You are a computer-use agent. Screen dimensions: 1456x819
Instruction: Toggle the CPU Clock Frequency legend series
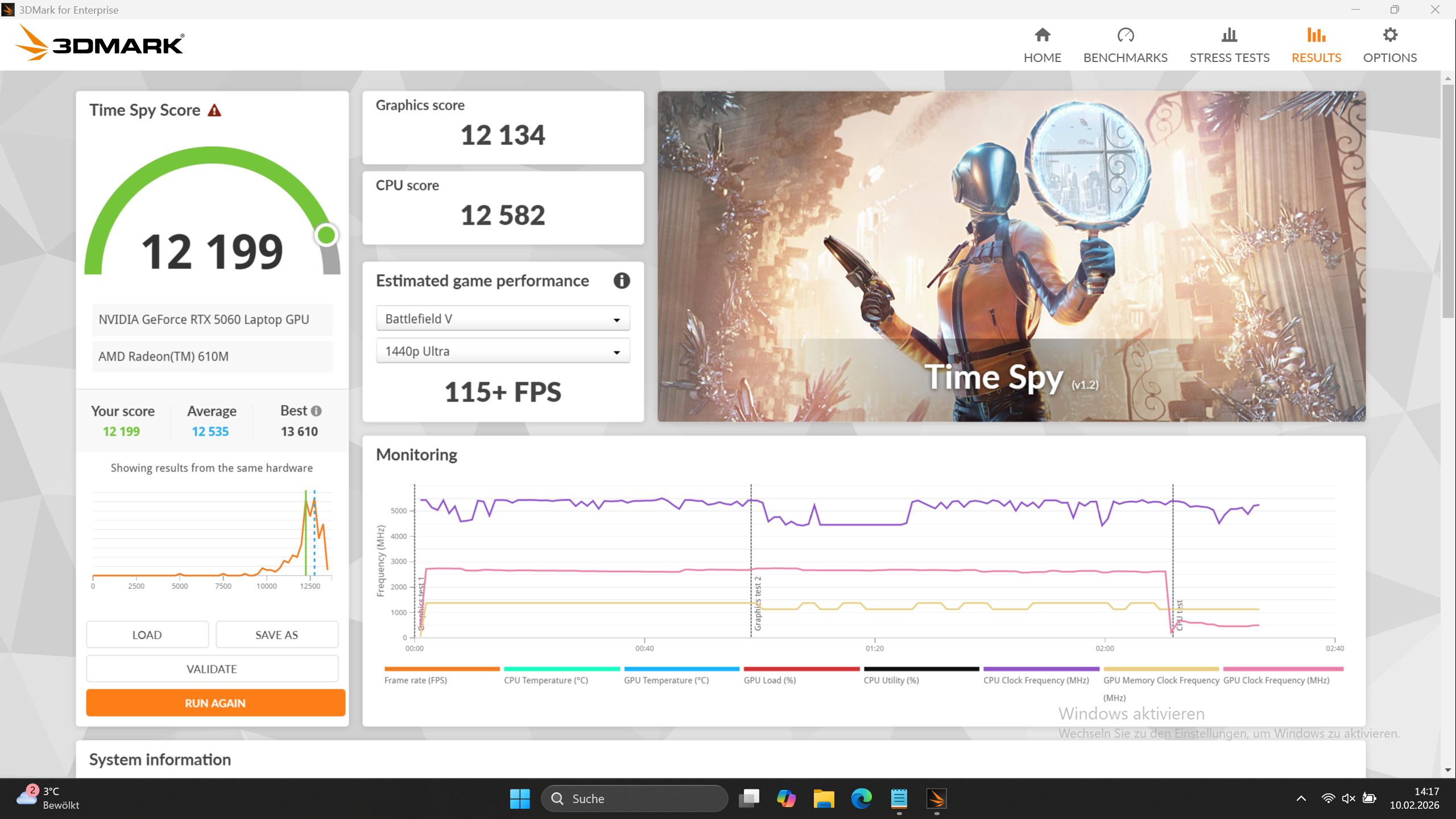pos(1036,680)
